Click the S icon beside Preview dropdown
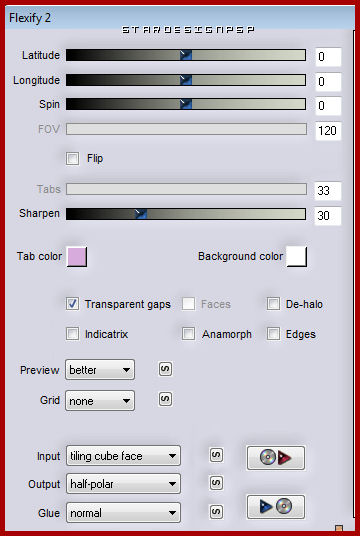Screen dimensions: 360x536 [165, 369]
